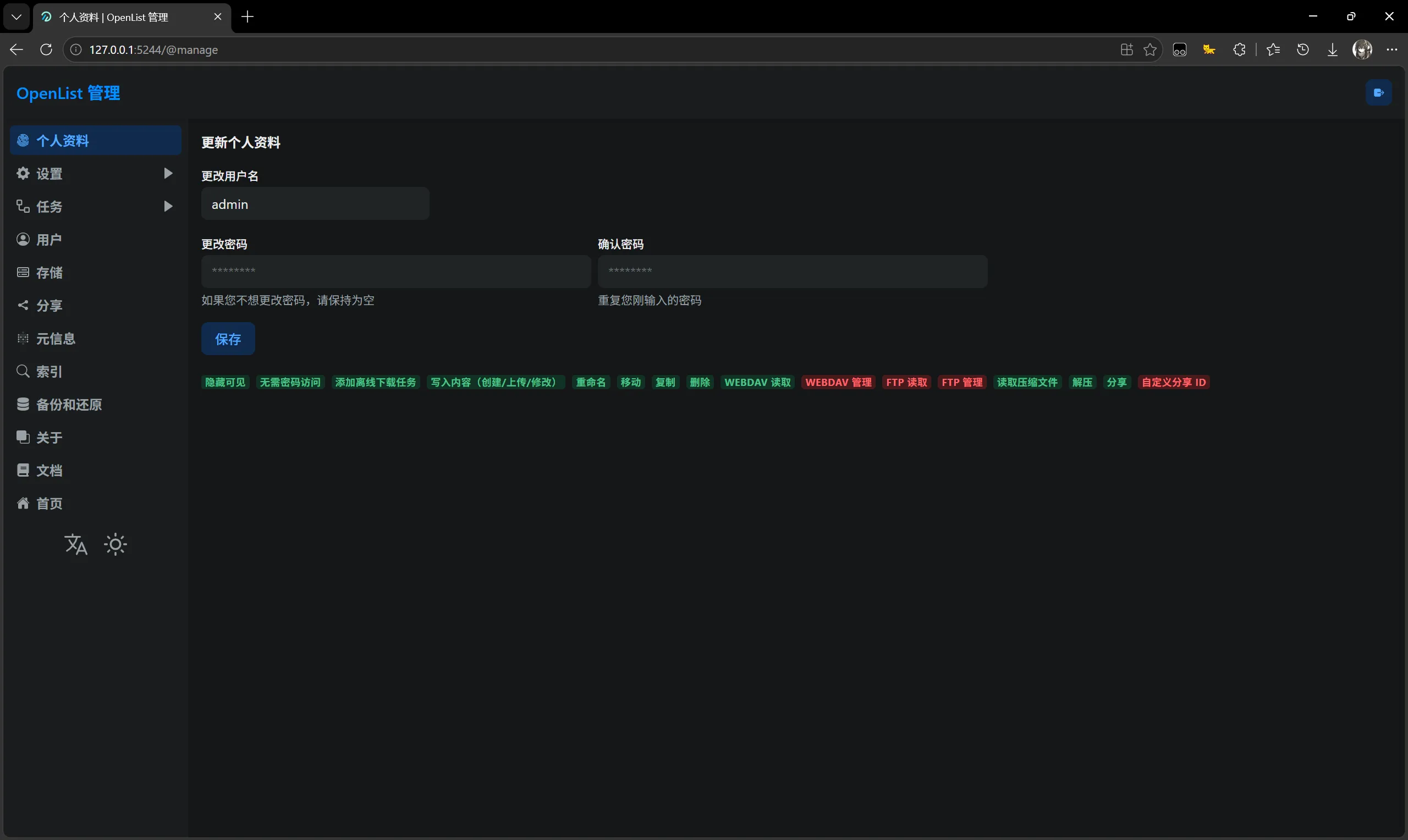Click the 移动 permission badge
1408x840 pixels.
(x=631, y=383)
